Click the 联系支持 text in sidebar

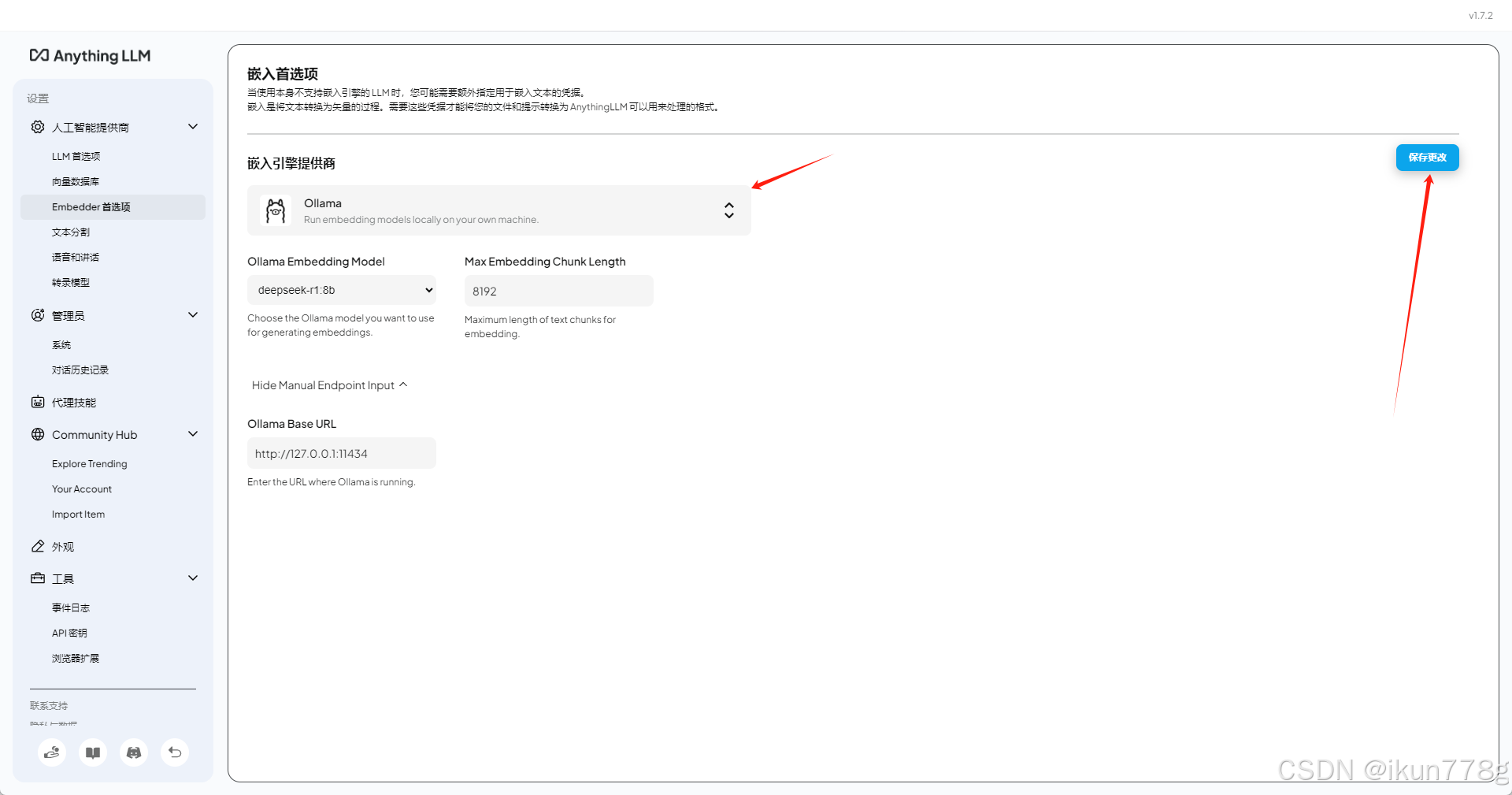point(49,705)
